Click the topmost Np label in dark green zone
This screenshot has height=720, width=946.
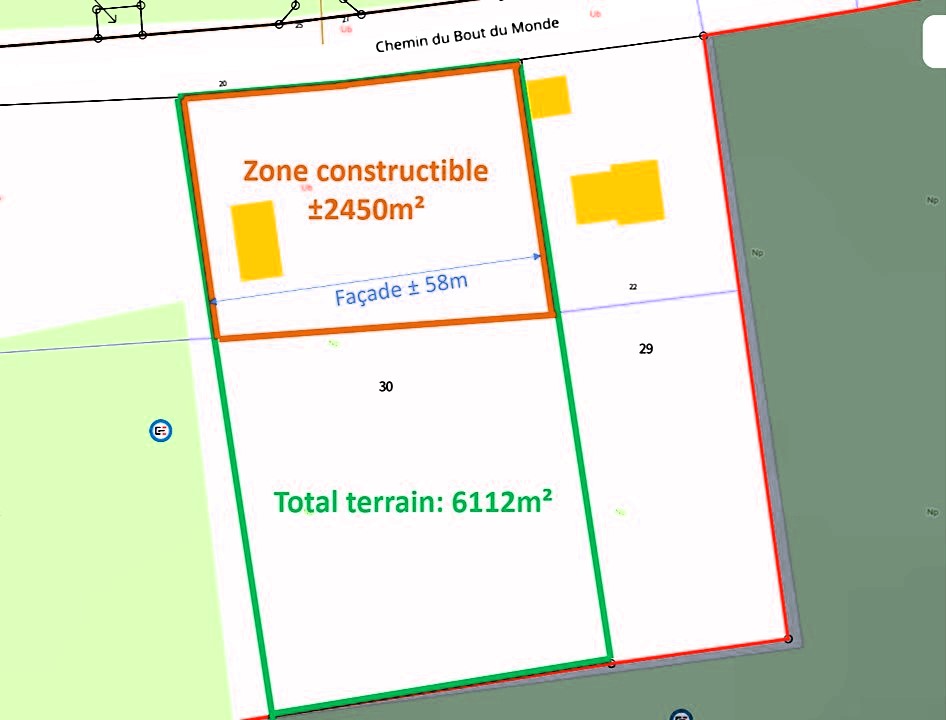(x=932, y=200)
